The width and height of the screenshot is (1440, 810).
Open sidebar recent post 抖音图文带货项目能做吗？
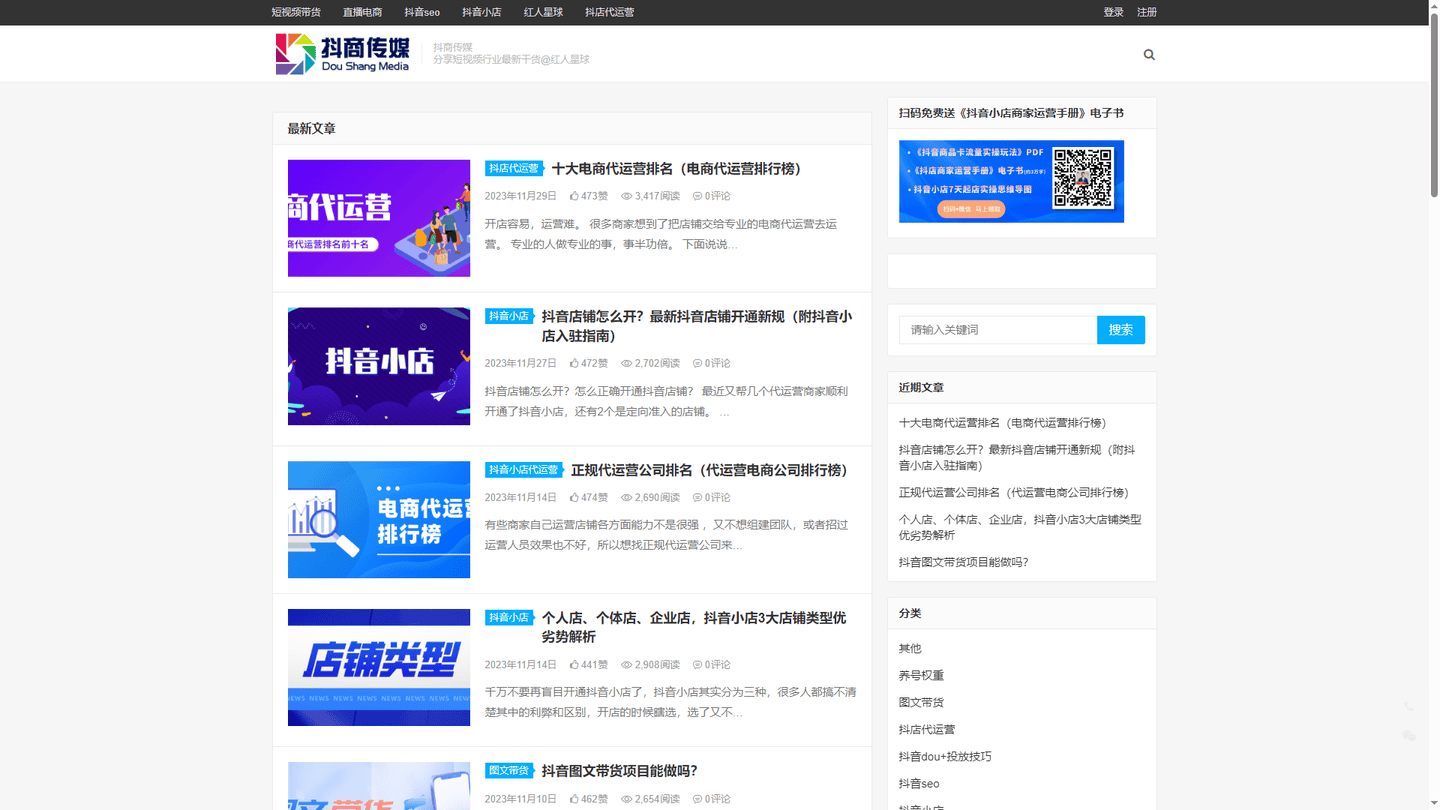pyautogui.click(x=963, y=562)
